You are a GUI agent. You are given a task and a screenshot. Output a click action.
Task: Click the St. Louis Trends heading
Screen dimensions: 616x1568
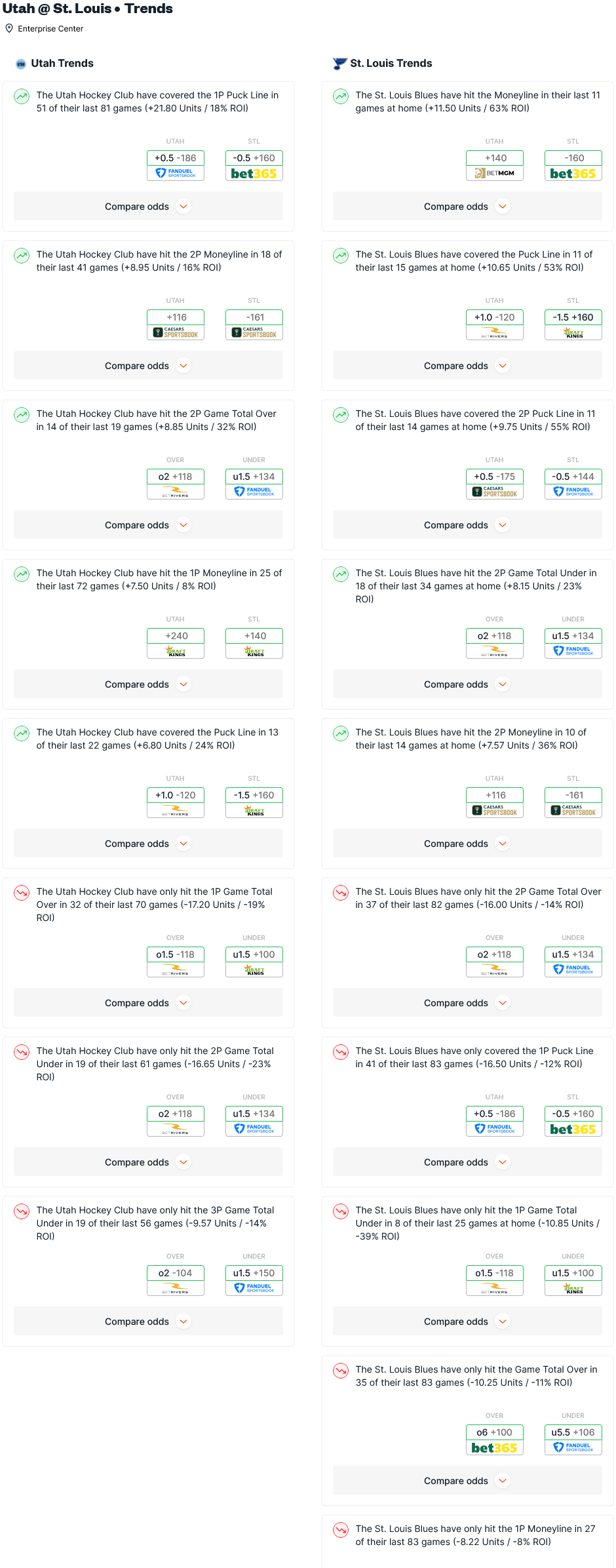coord(391,64)
